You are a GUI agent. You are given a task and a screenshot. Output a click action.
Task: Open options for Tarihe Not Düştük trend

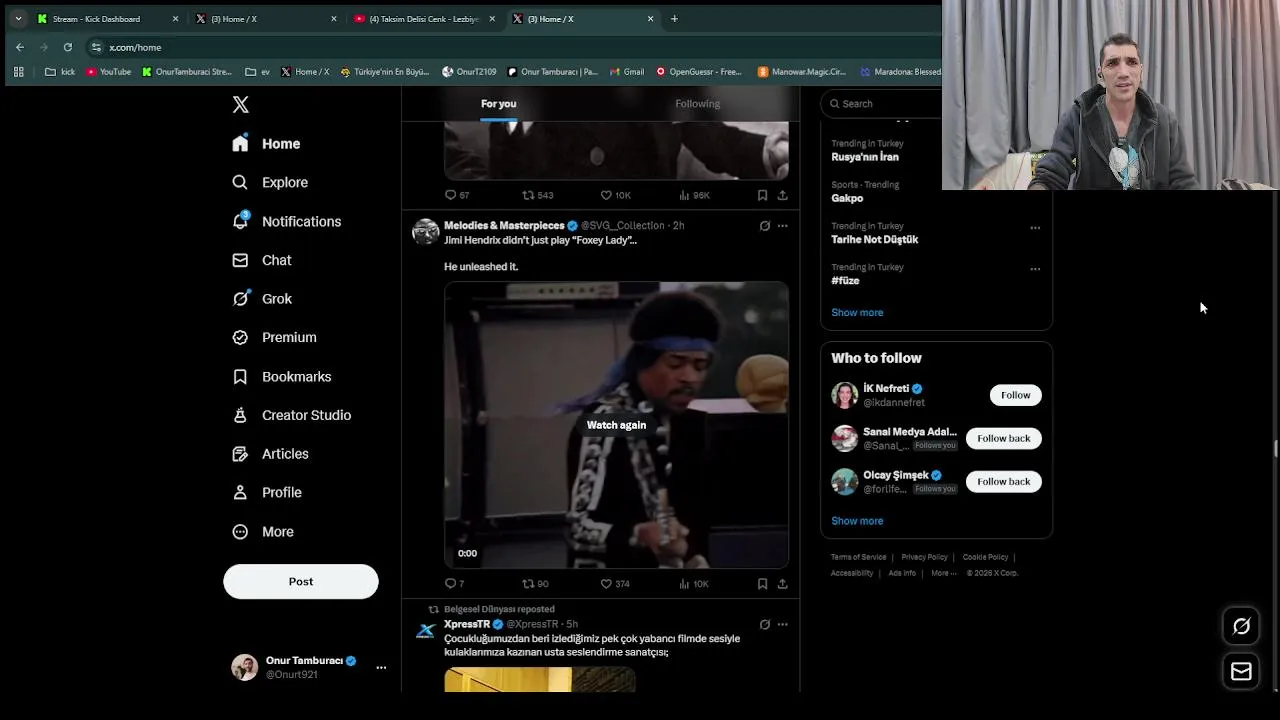click(x=1035, y=228)
